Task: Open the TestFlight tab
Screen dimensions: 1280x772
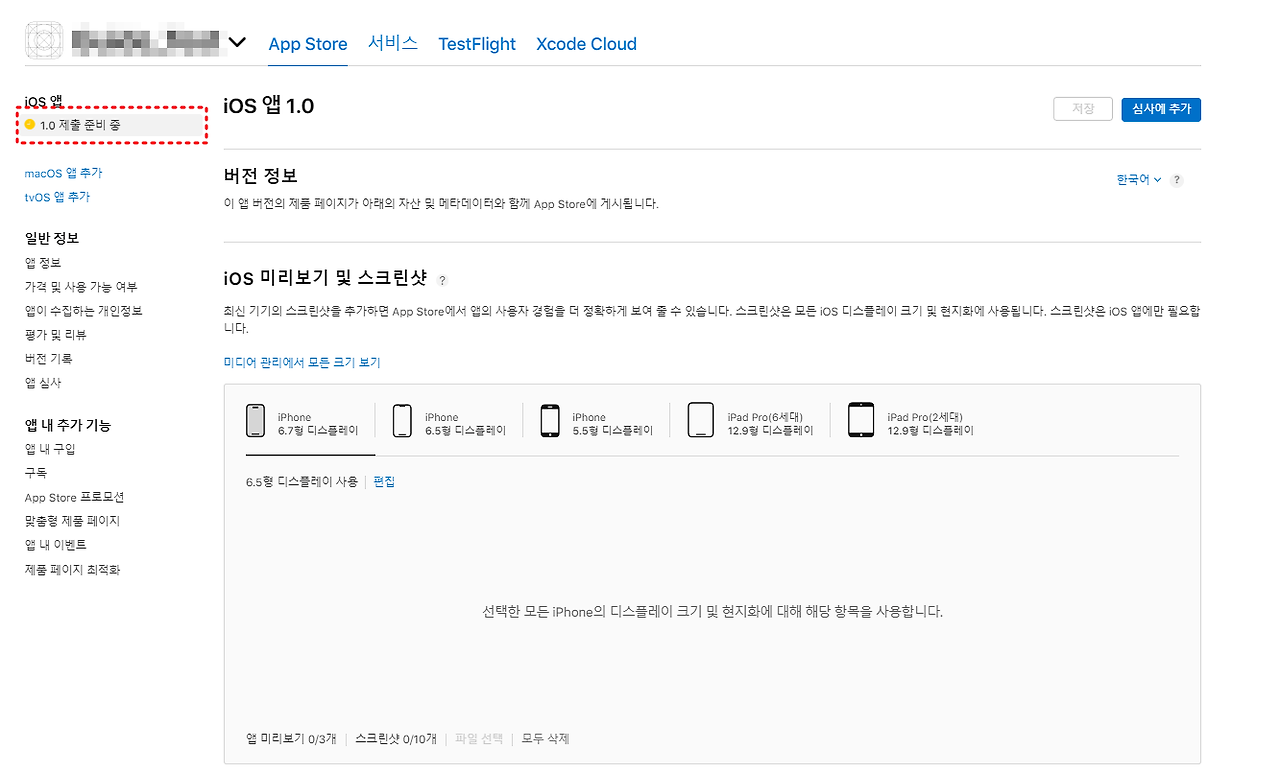Action: [x=477, y=44]
